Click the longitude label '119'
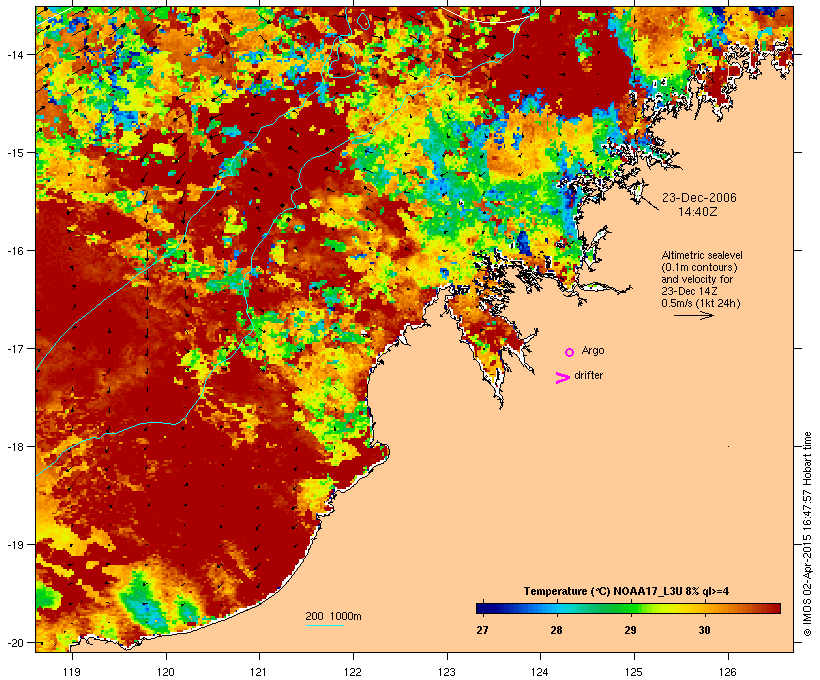 72,672
